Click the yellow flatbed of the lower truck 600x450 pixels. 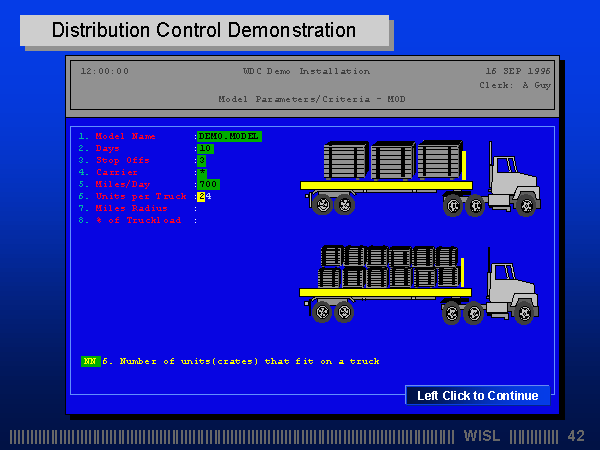tap(385, 293)
